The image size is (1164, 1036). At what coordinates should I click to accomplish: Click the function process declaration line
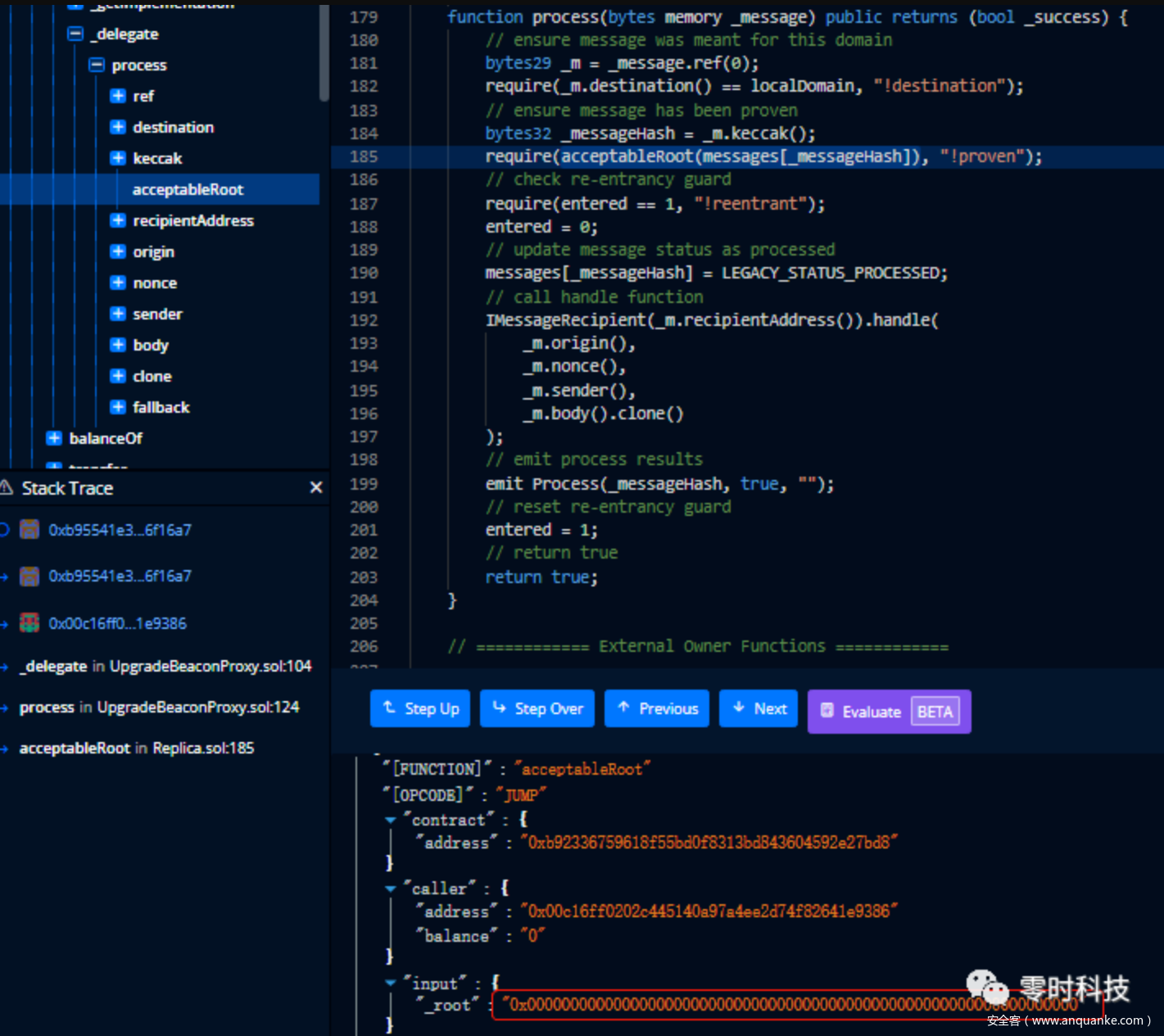click(787, 17)
